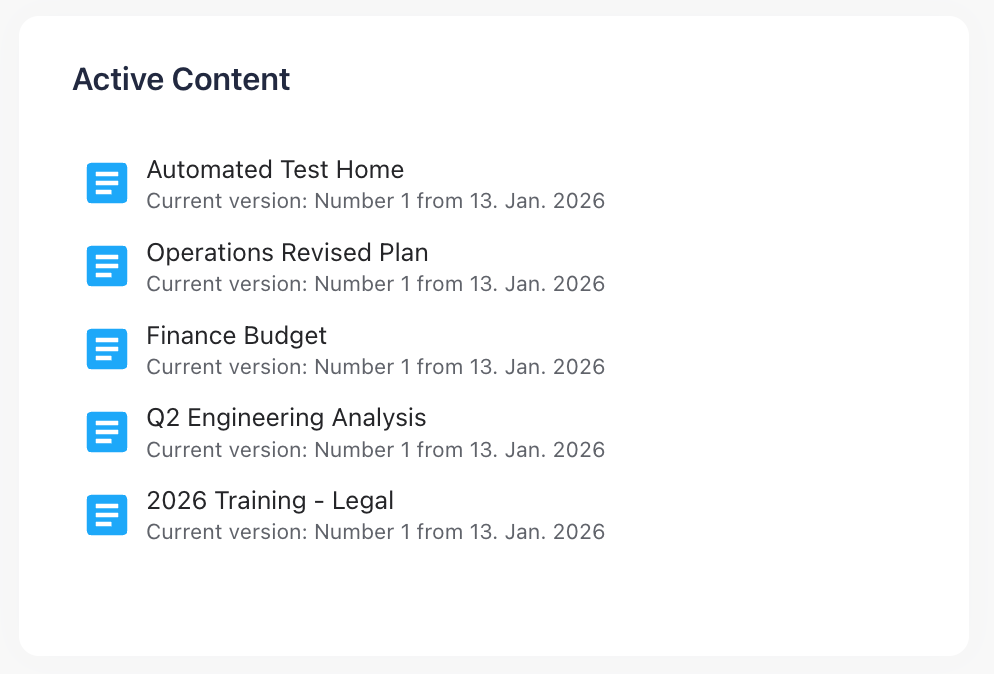The image size is (994, 674).
Task: Click version text under Finance Budget
Action: coord(375,367)
